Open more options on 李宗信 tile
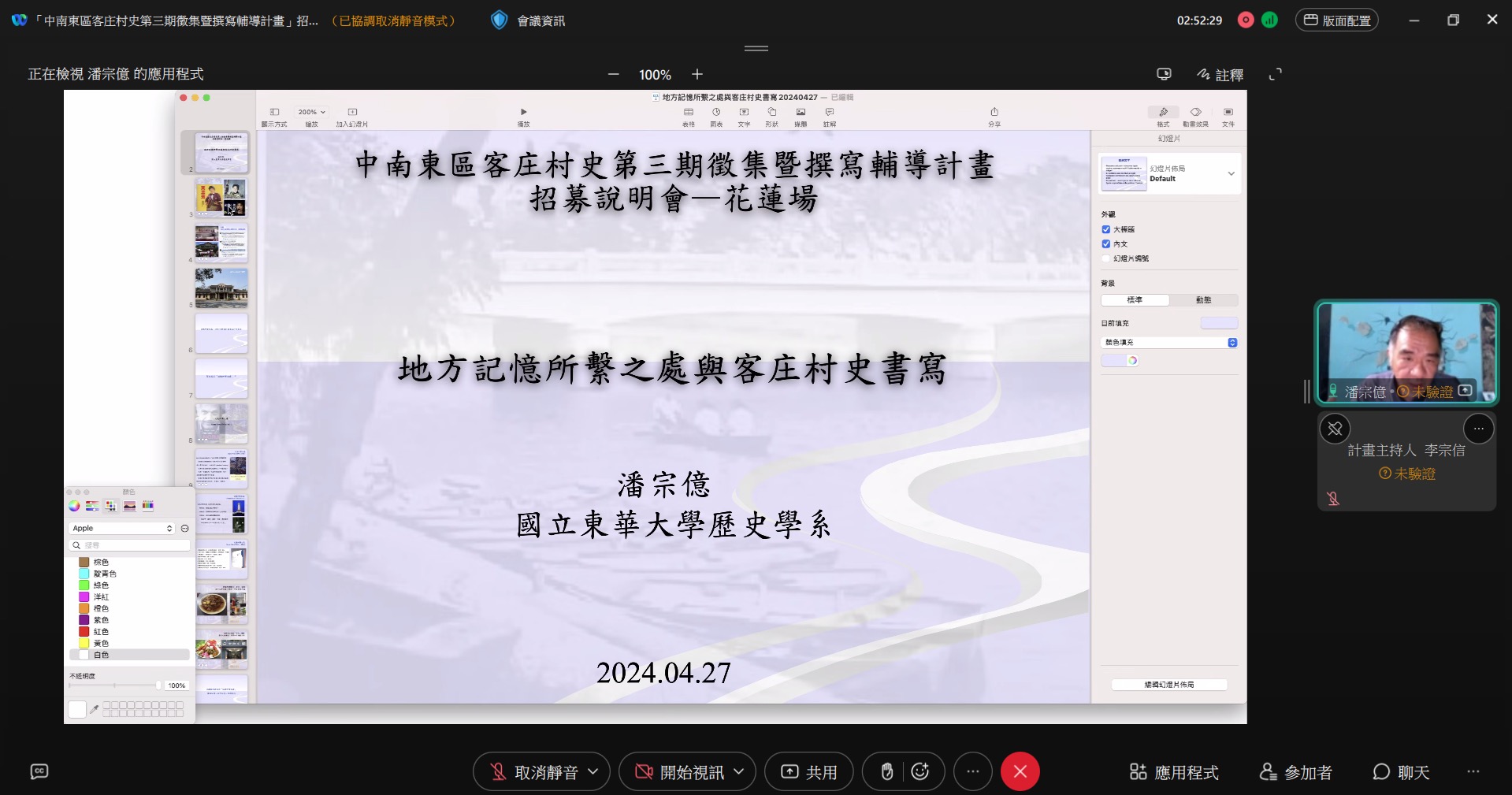 click(x=1479, y=429)
